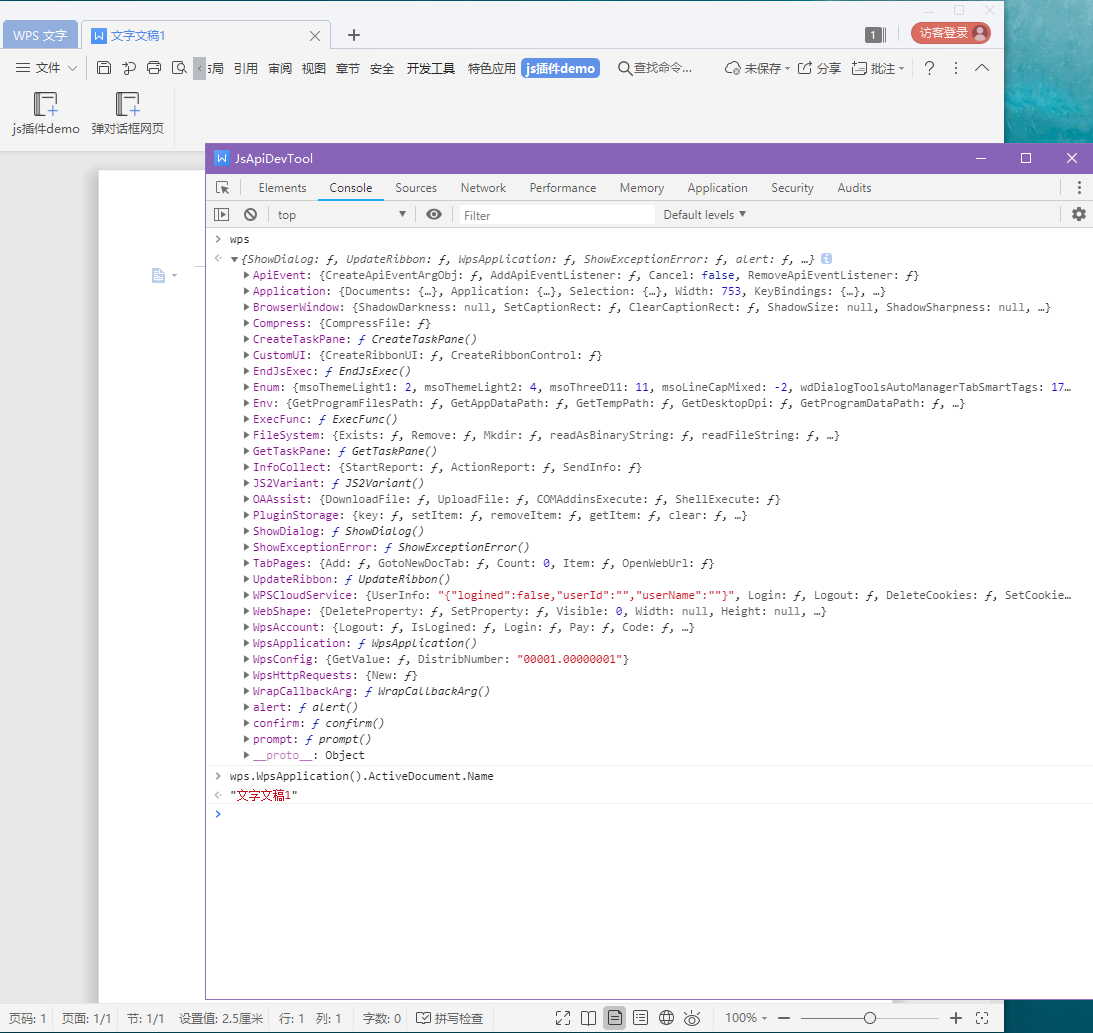Viewport: 1093px width, 1033px height.
Task: Click the 分享 share button
Action: tap(819, 68)
